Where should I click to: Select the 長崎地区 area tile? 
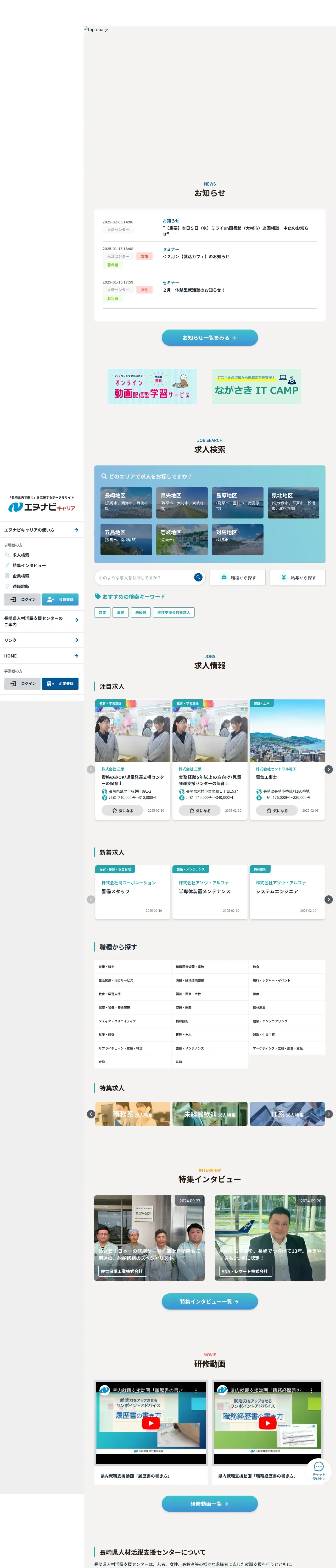(x=126, y=503)
